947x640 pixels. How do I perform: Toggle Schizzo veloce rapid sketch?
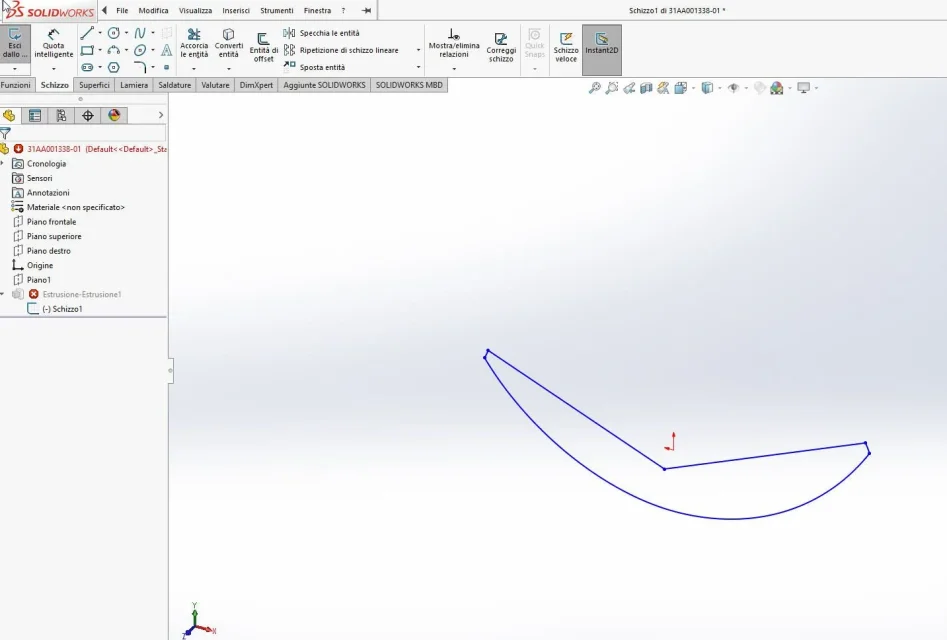tap(566, 47)
